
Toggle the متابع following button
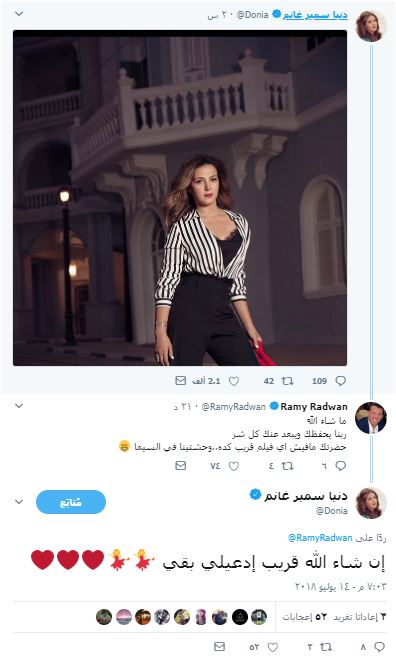click(x=71, y=502)
